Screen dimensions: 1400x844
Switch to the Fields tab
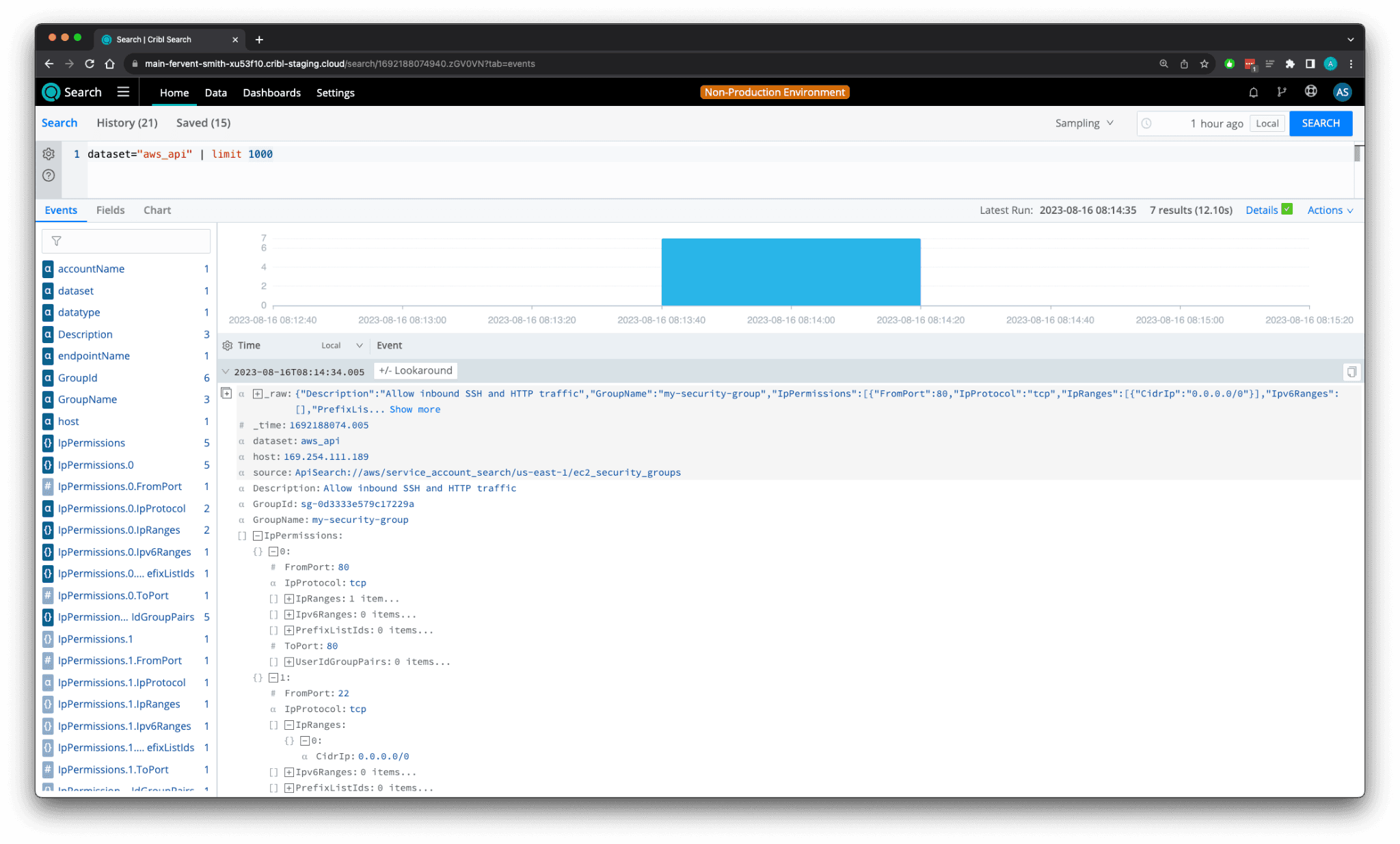110,210
